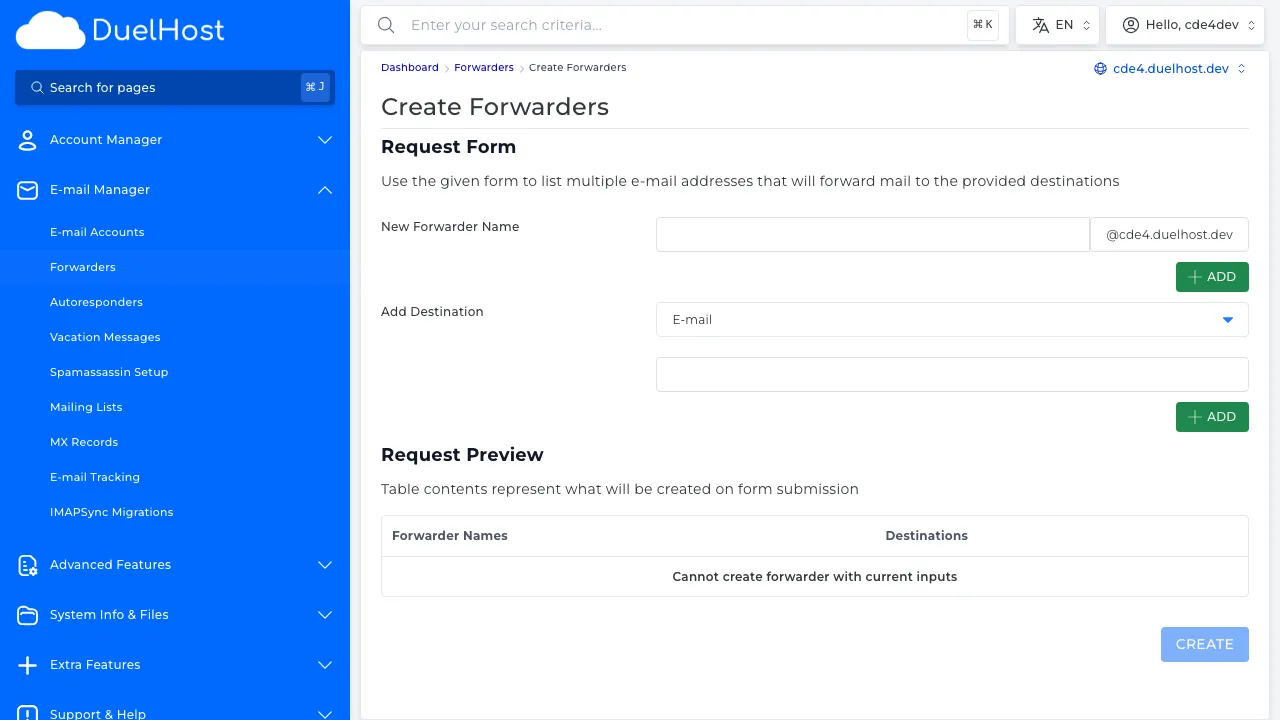1280x720 pixels.
Task: Expand the Support & Help section
Action: (324, 714)
